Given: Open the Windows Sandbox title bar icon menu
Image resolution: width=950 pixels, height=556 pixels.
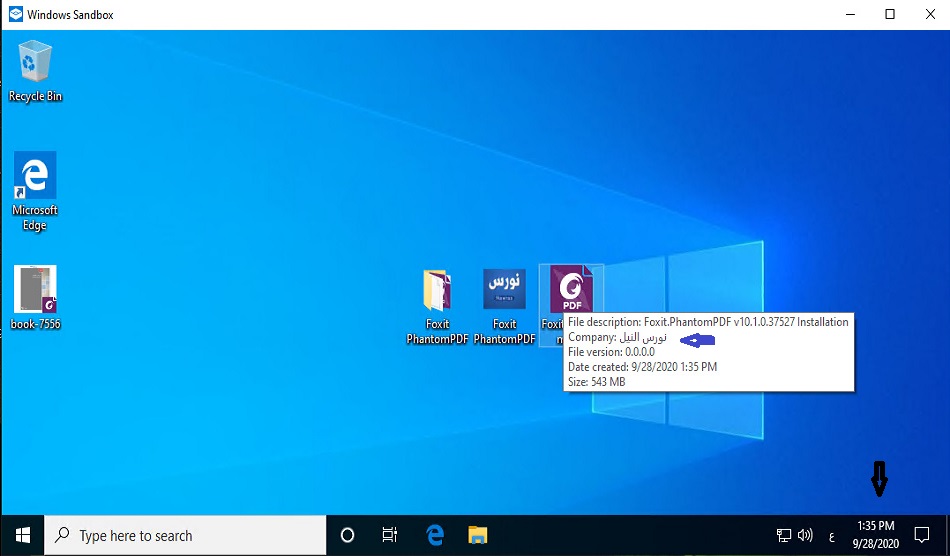Looking at the screenshot, I should (x=15, y=14).
